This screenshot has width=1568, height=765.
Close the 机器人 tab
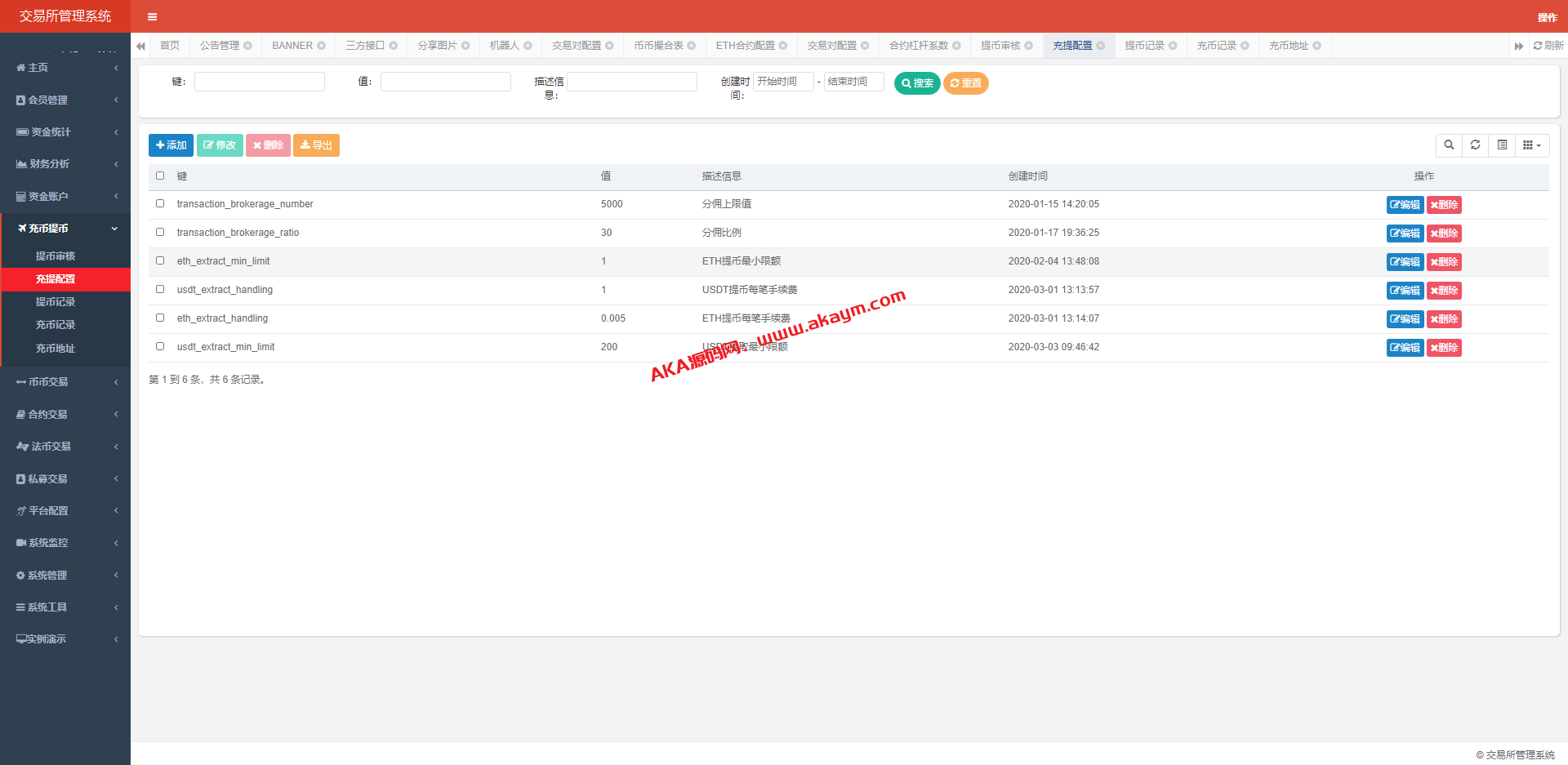pos(528,46)
